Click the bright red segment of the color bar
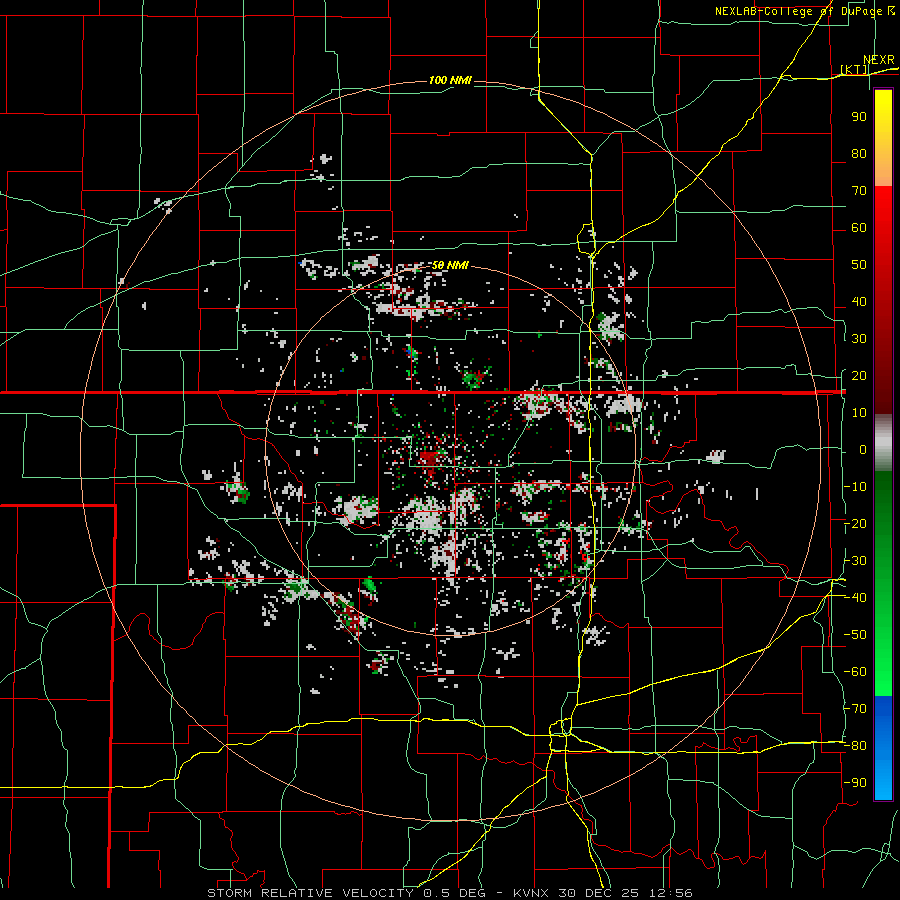The width and height of the screenshot is (900, 900). point(883,230)
